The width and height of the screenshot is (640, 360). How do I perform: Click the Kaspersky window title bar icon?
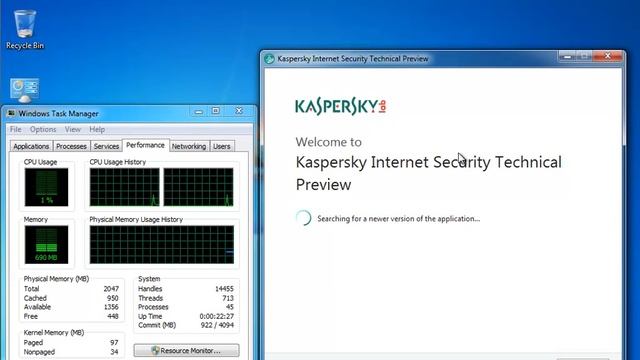tap(269, 58)
